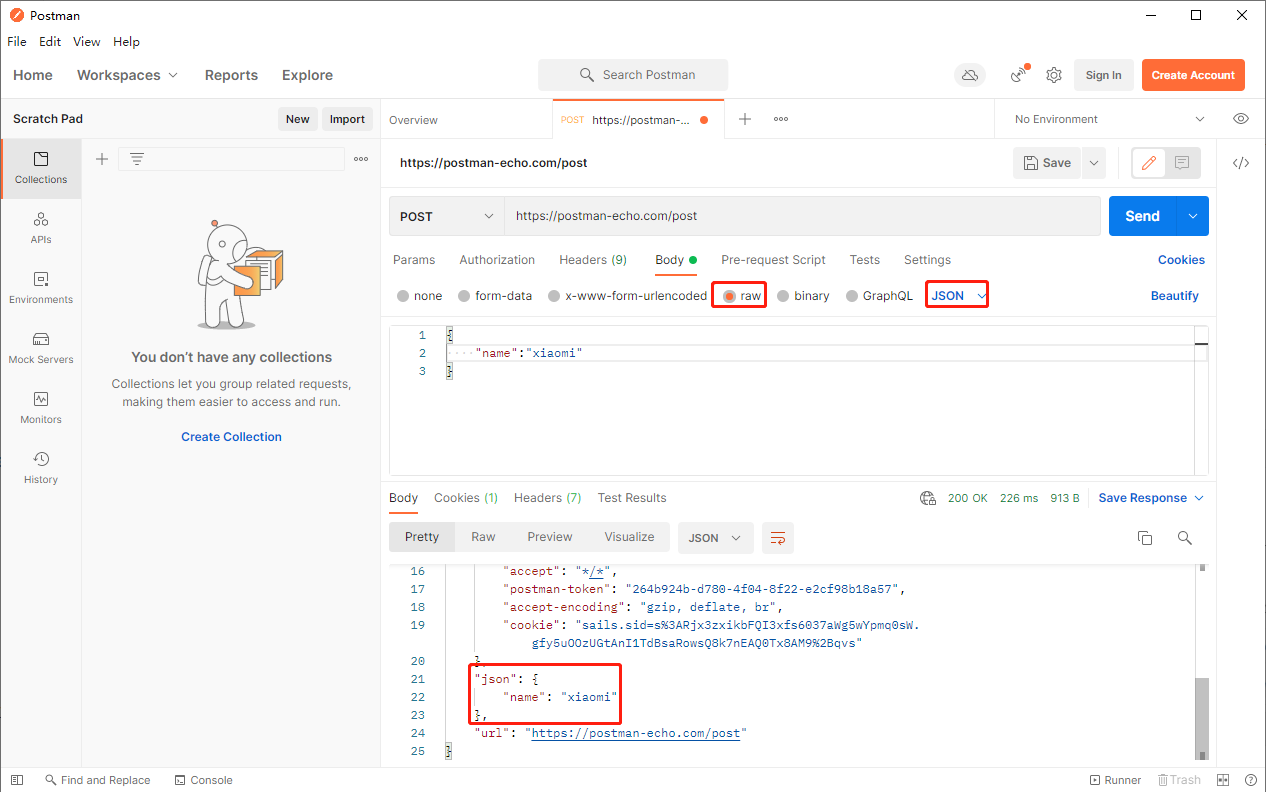1266x792 pixels.
Task: Switch to the request Headers (9) tab
Action: [x=593, y=260]
